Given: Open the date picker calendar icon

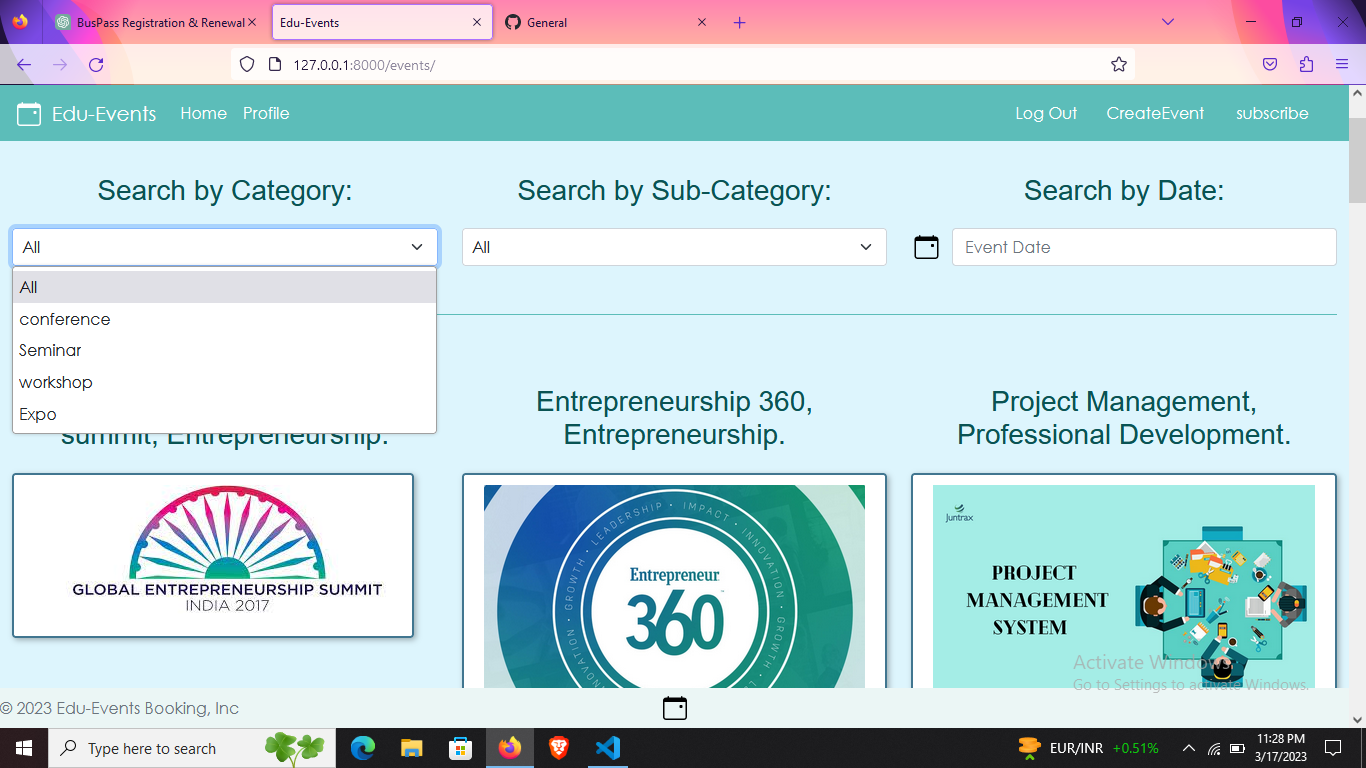Looking at the screenshot, I should (926, 246).
